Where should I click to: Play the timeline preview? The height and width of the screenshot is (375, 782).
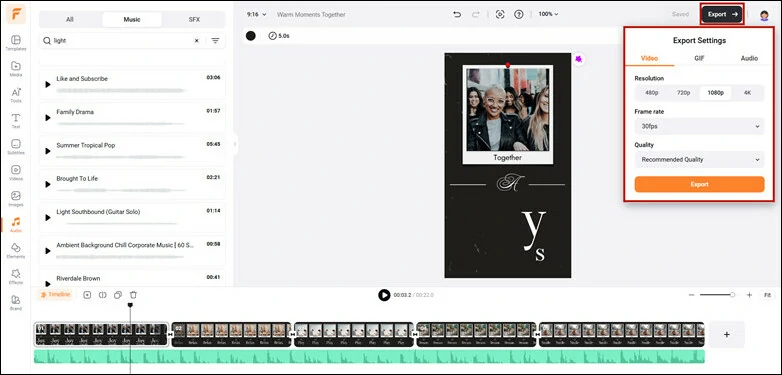[384, 295]
